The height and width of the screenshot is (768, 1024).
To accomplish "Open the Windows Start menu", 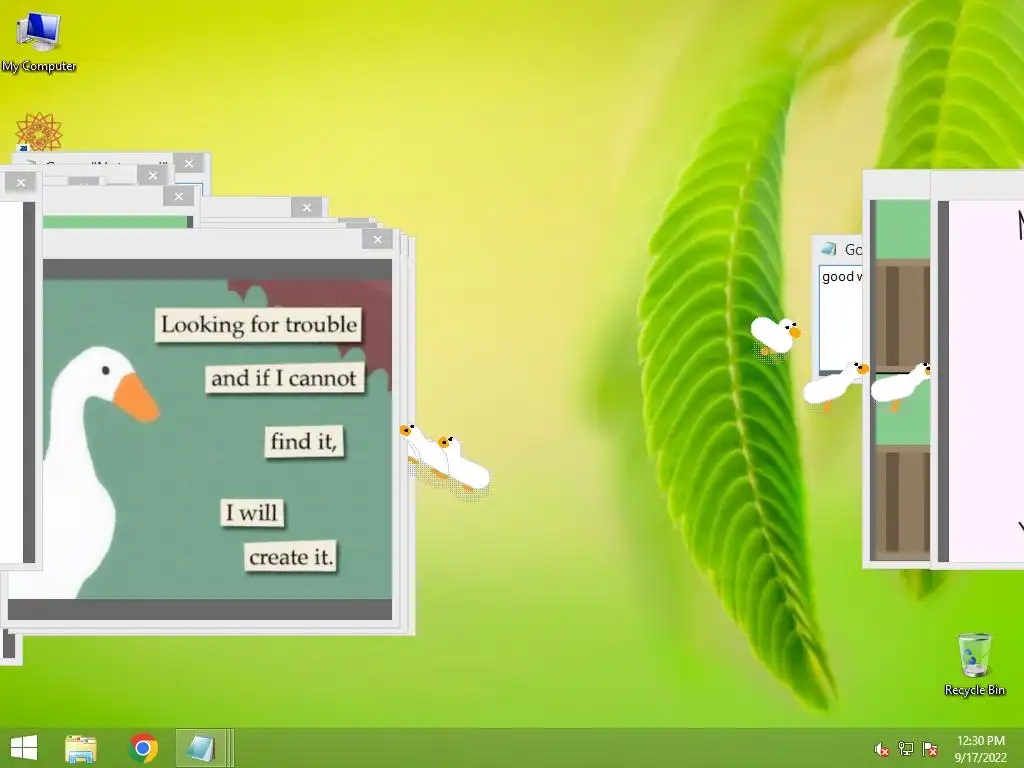I will [x=24, y=748].
